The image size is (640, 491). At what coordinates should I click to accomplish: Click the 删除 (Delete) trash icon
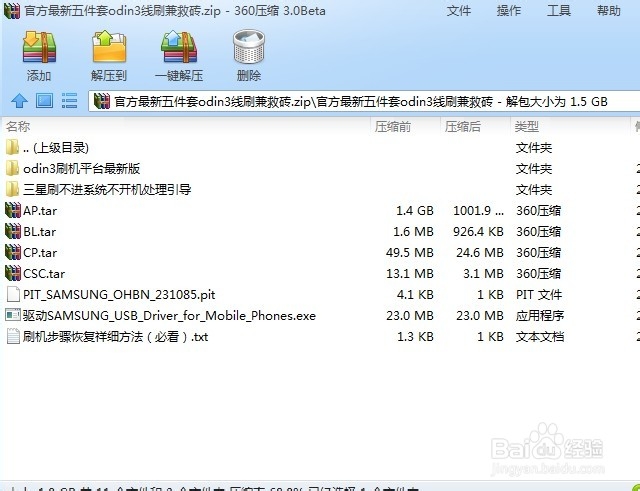tap(249, 47)
